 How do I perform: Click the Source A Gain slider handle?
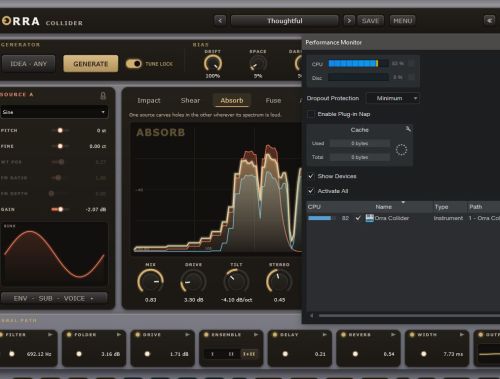tap(60, 209)
